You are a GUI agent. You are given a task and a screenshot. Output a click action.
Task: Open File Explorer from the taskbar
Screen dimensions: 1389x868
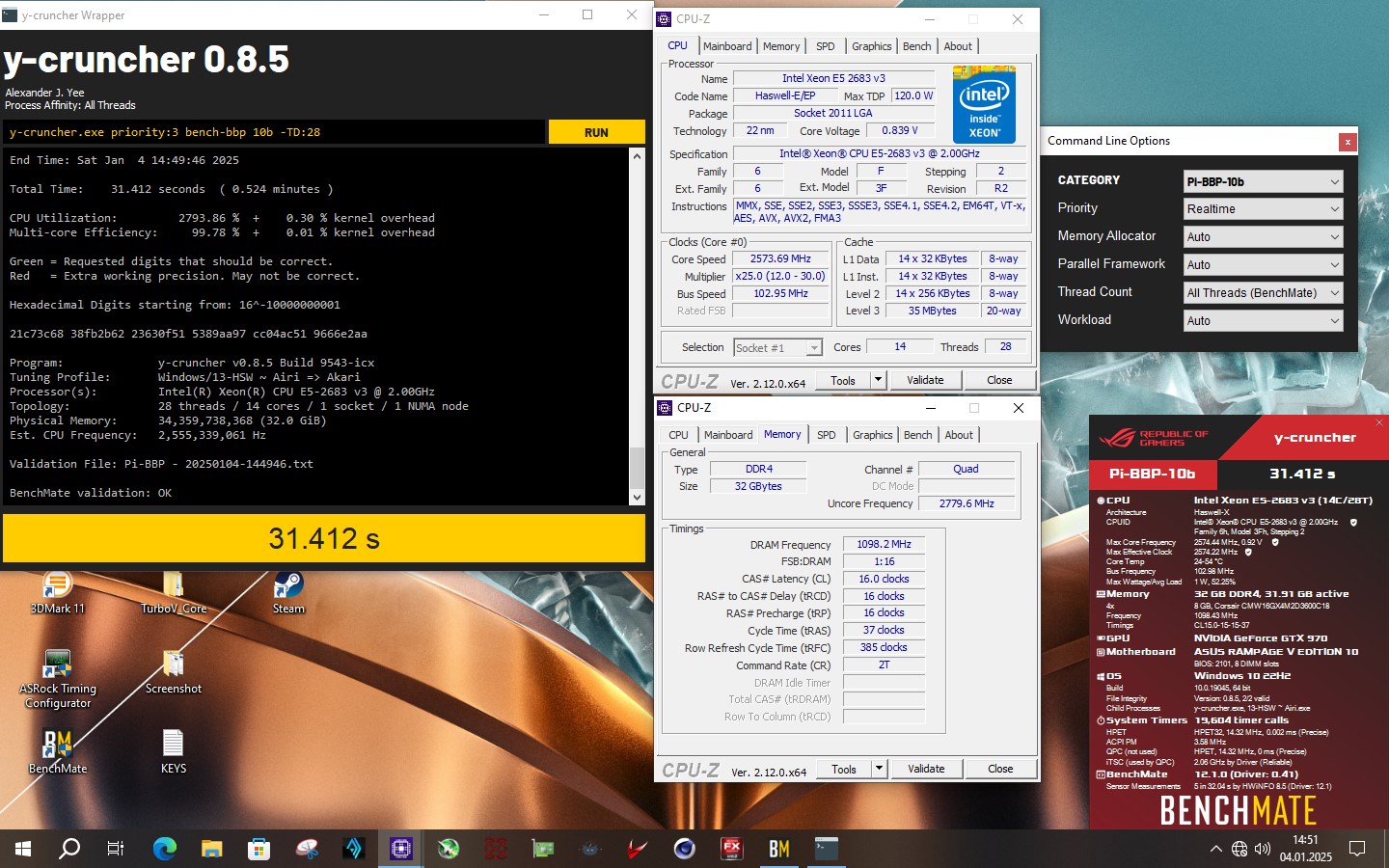pyautogui.click(x=211, y=849)
